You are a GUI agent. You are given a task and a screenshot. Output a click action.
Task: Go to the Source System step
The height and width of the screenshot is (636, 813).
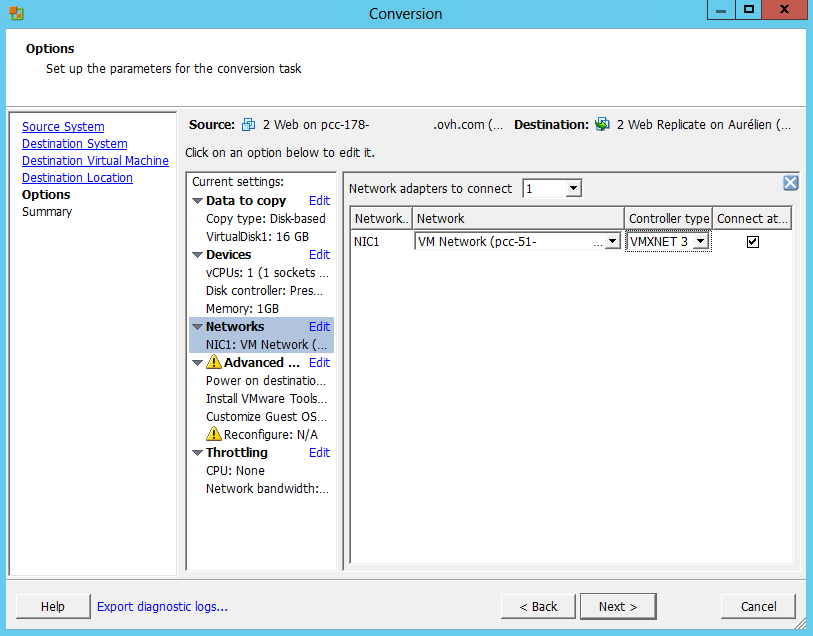(63, 127)
